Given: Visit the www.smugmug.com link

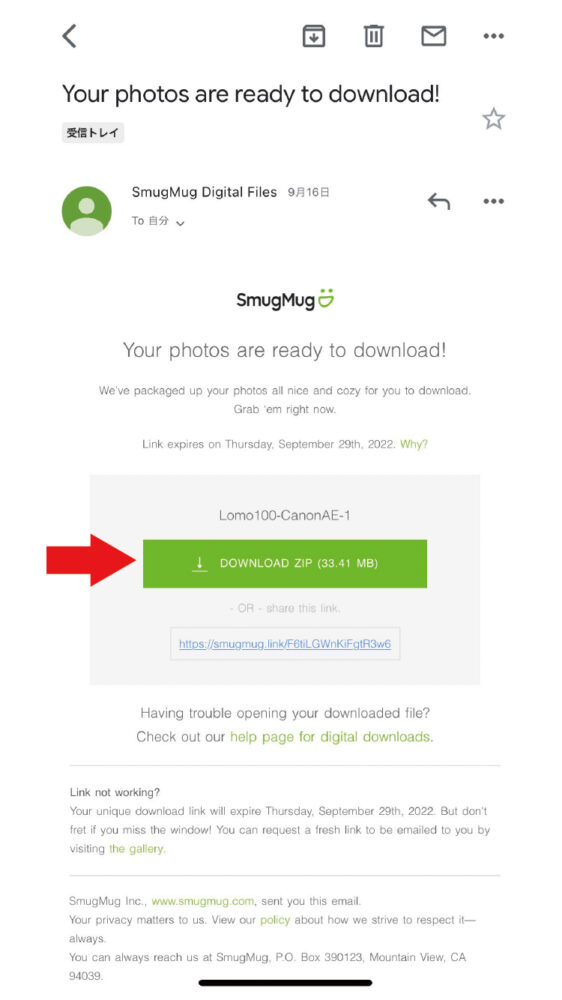Looking at the screenshot, I should tap(203, 901).
